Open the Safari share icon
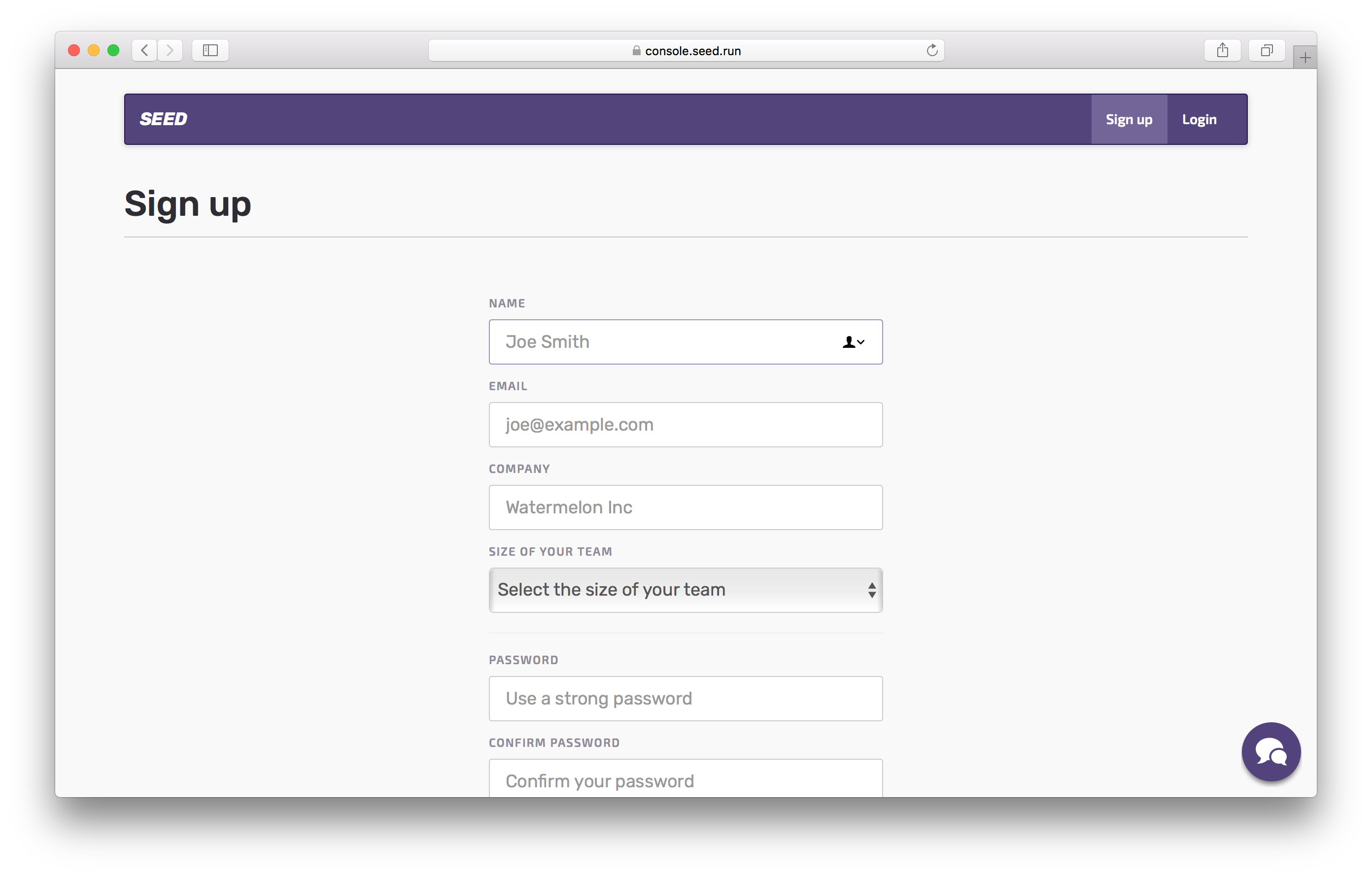Viewport: 1372px width, 876px height. 1222,50
